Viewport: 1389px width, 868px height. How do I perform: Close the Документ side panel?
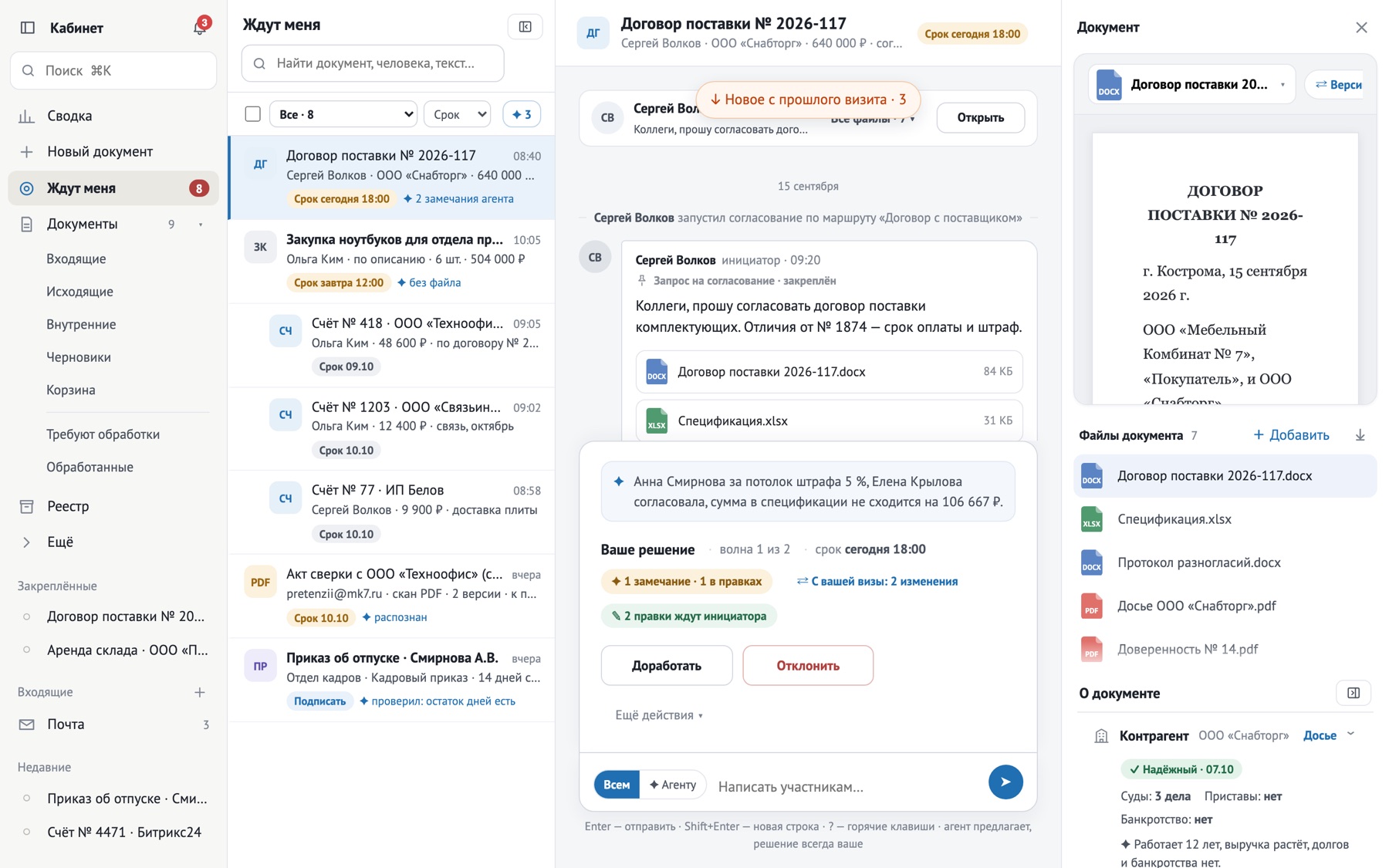[x=1361, y=28]
